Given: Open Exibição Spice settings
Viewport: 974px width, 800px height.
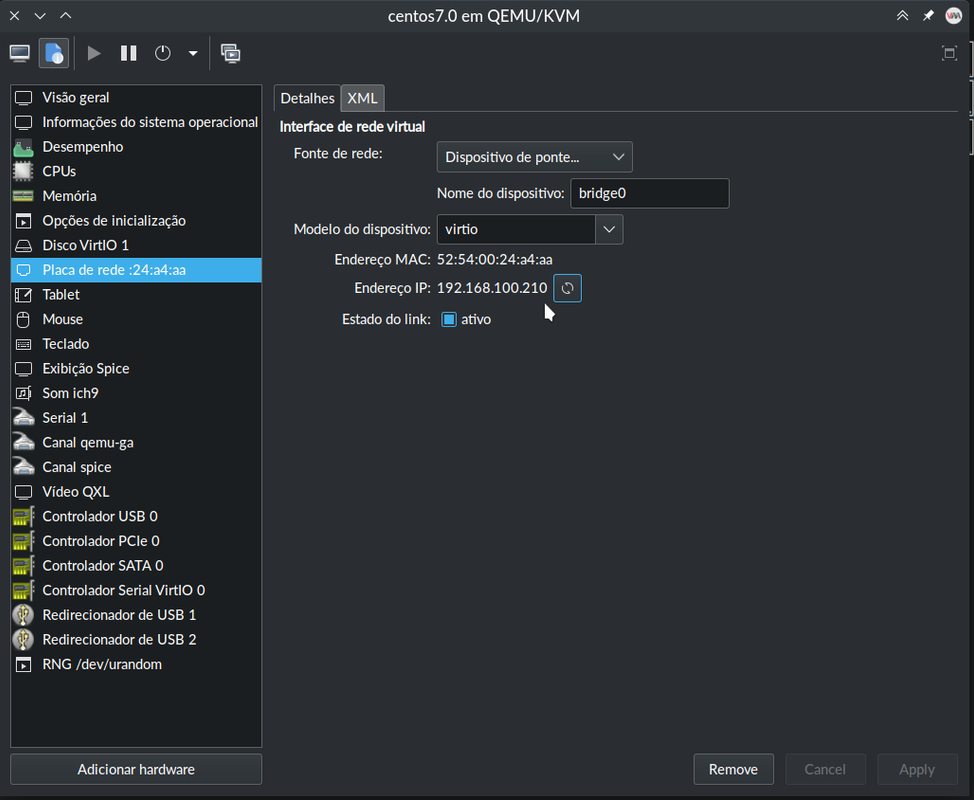Looking at the screenshot, I should pyautogui.click(x=136, y=368).
